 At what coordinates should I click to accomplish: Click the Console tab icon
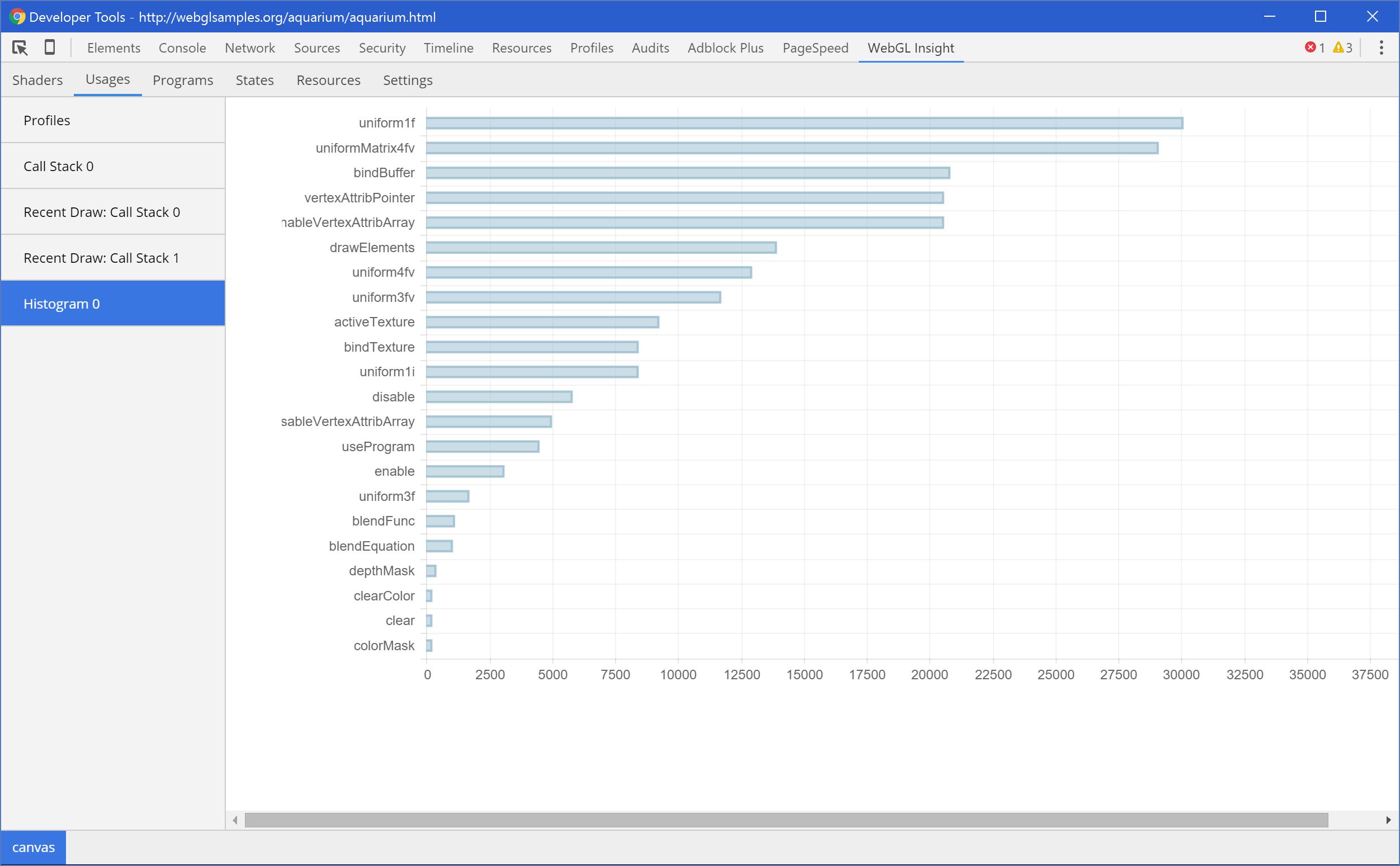181,47
